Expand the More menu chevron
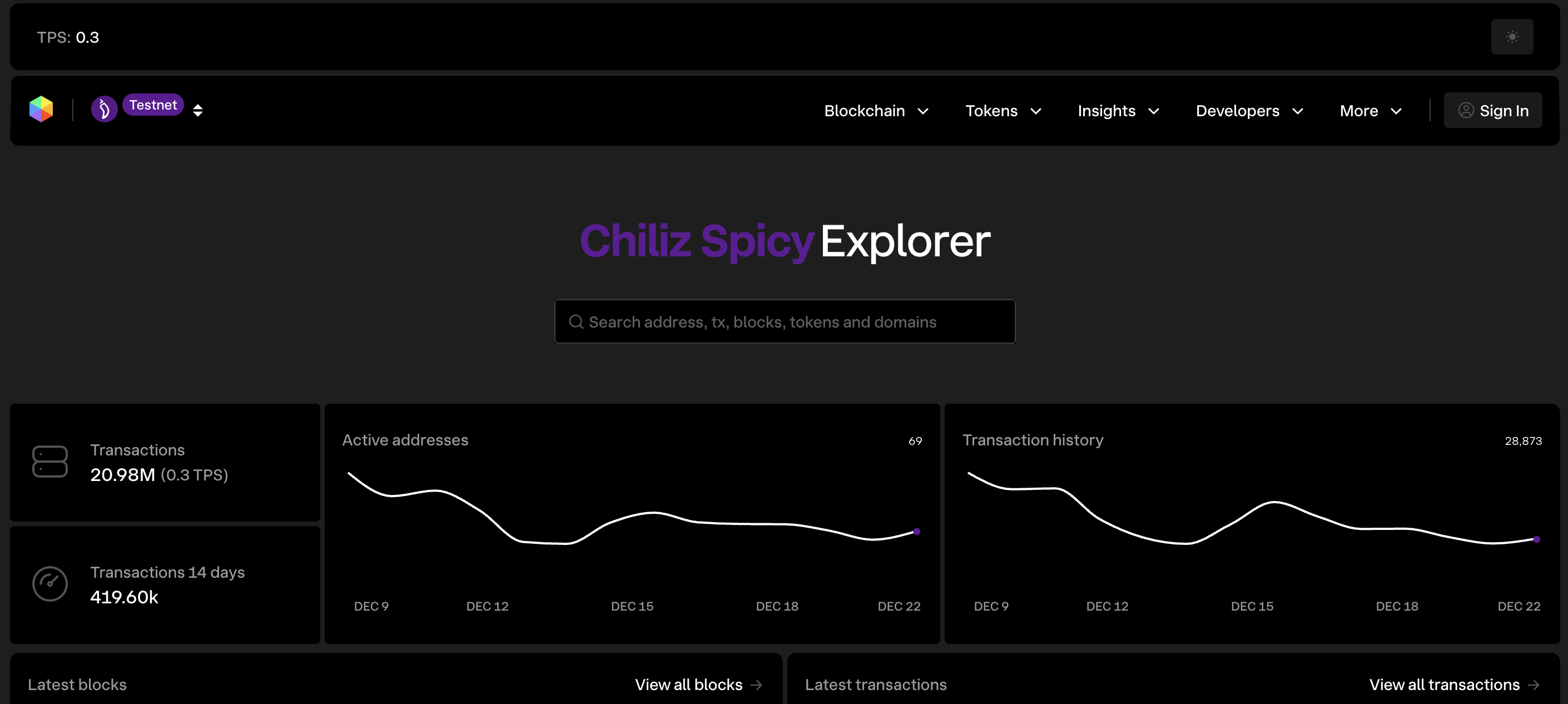This screenshot has height=704, width=1568. coord(1396,111)
